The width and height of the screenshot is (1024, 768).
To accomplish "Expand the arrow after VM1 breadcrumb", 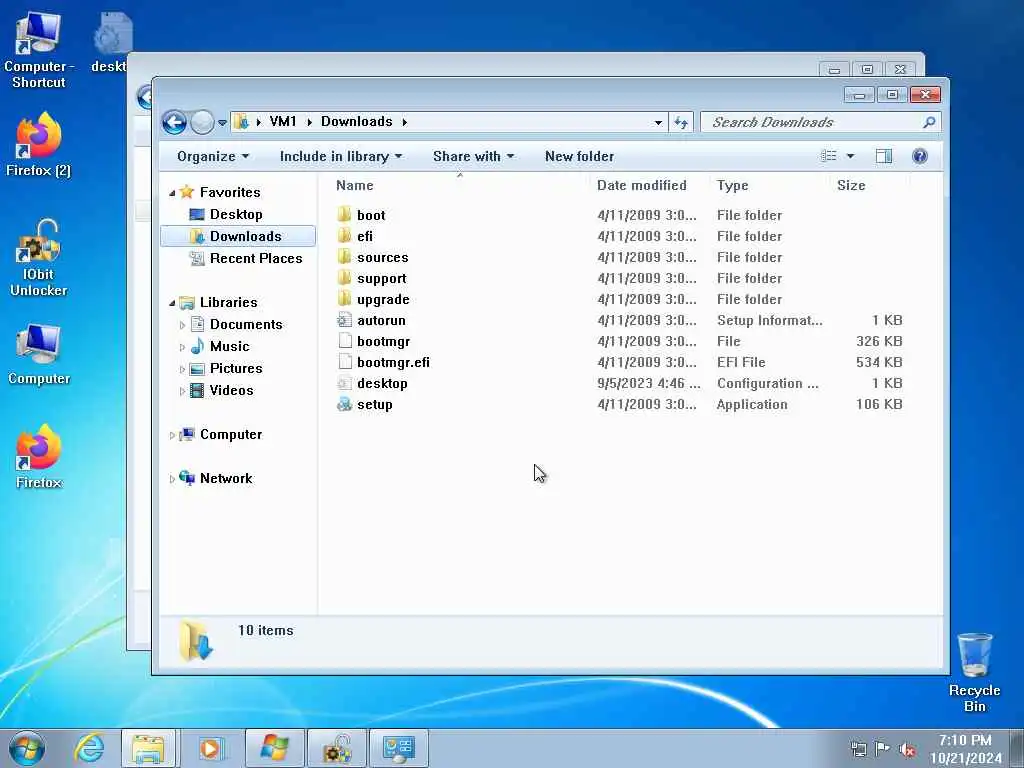I will coord(309,122).
